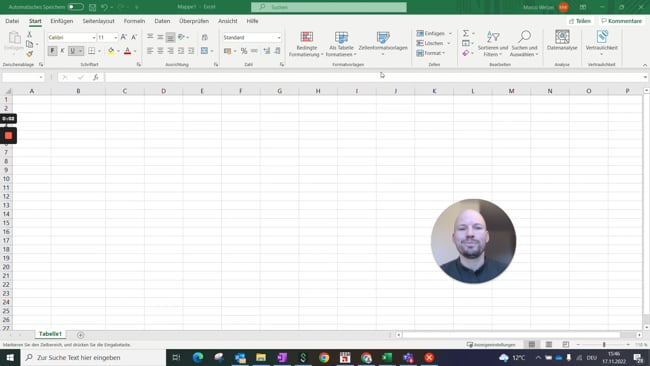The width and height of the screenshot is (650, 366).
Task: Open the Ansicht ribbon tab
Action: pos(228,21)
